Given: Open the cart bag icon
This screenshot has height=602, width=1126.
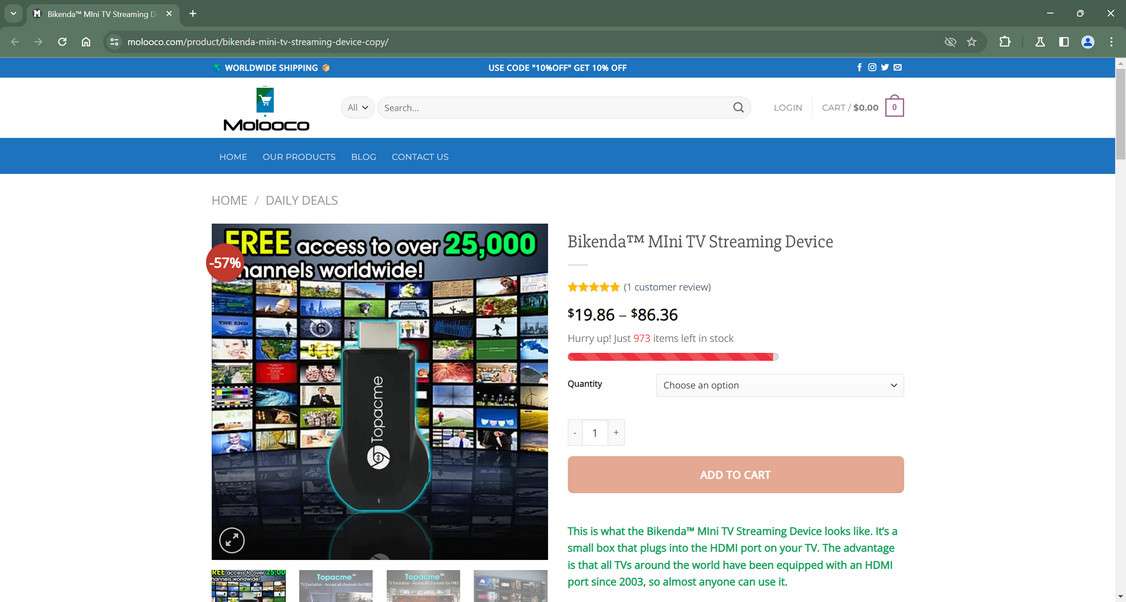Looking at the screenshot, I should [x=894, y=107].
